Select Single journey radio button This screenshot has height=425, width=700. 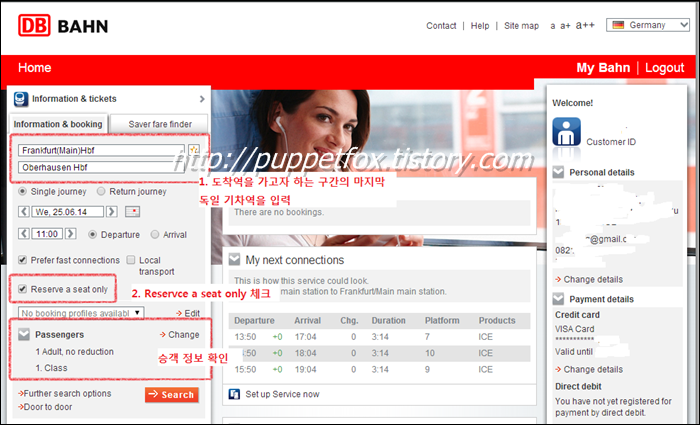(x=22, y=191)
